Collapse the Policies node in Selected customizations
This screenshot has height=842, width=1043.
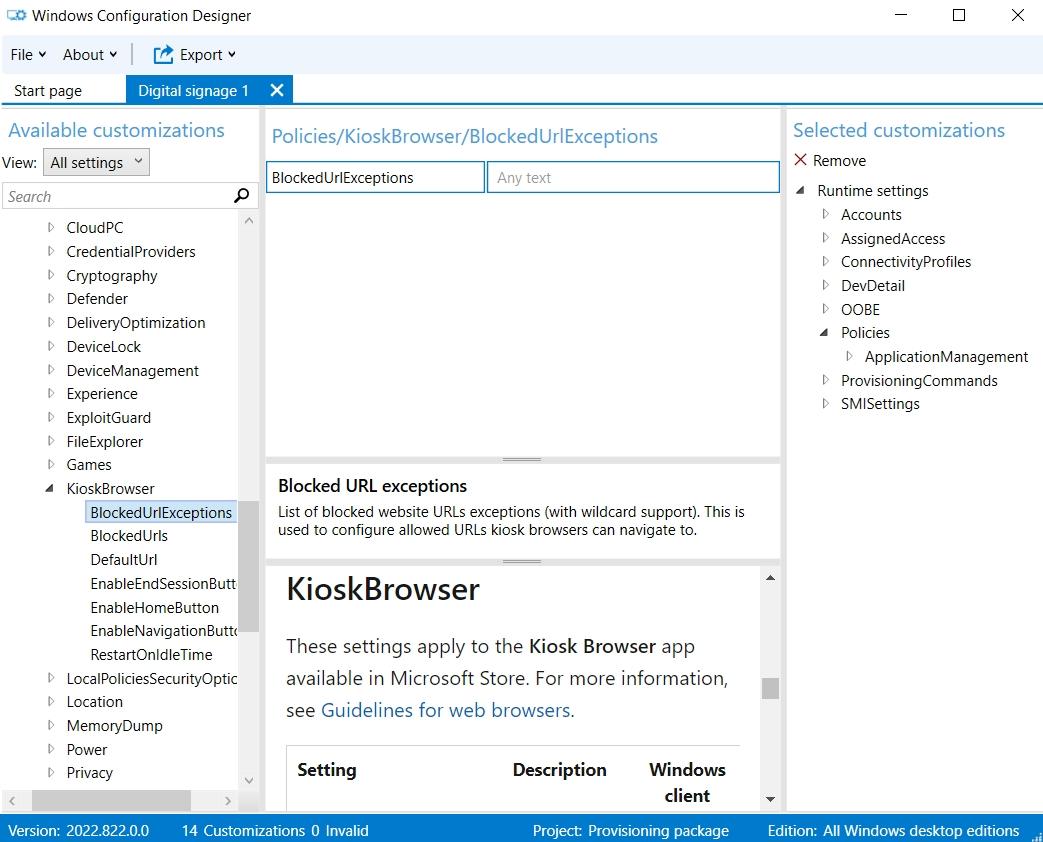pos(825,333)
